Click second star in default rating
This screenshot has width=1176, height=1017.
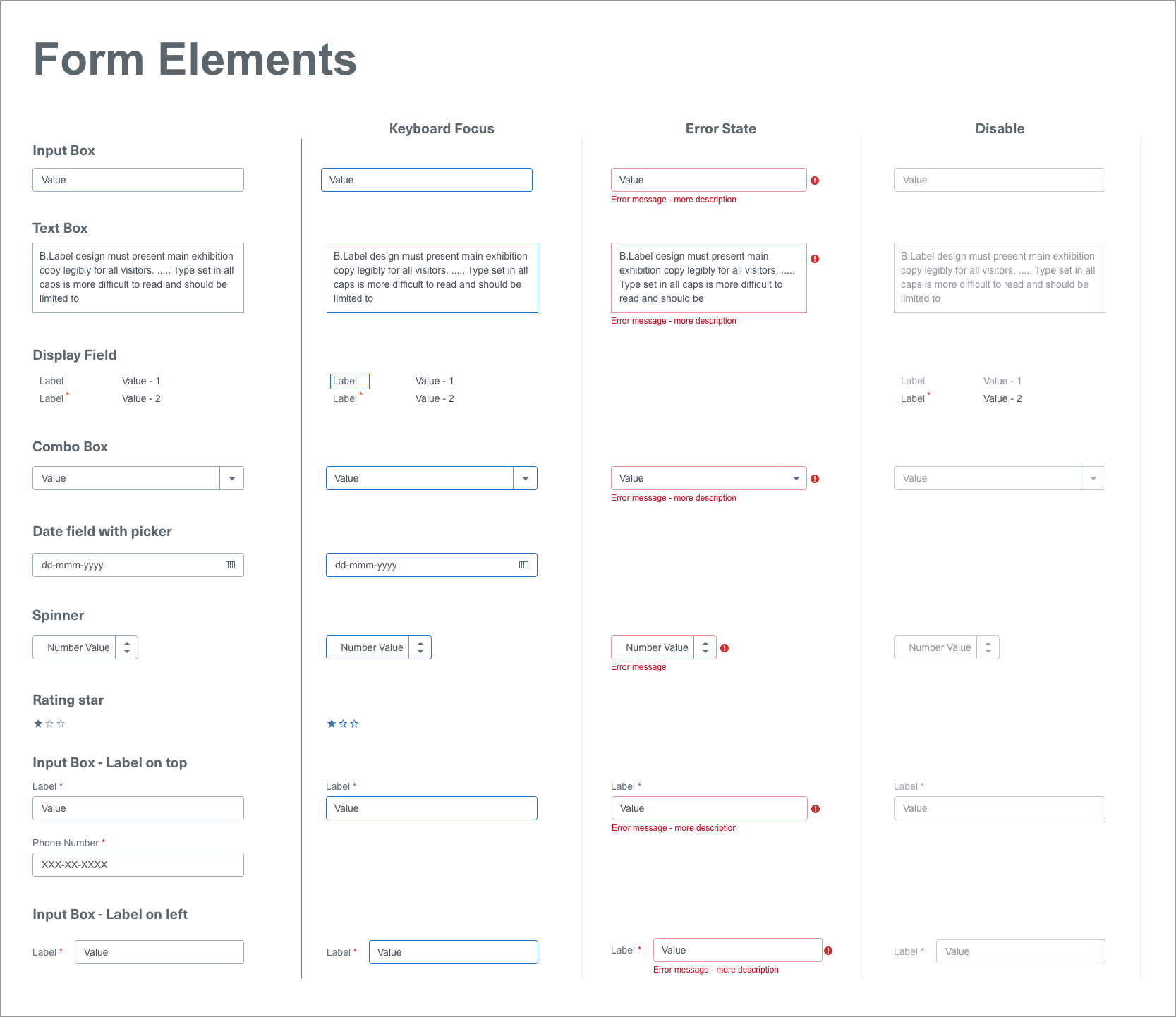49,724
